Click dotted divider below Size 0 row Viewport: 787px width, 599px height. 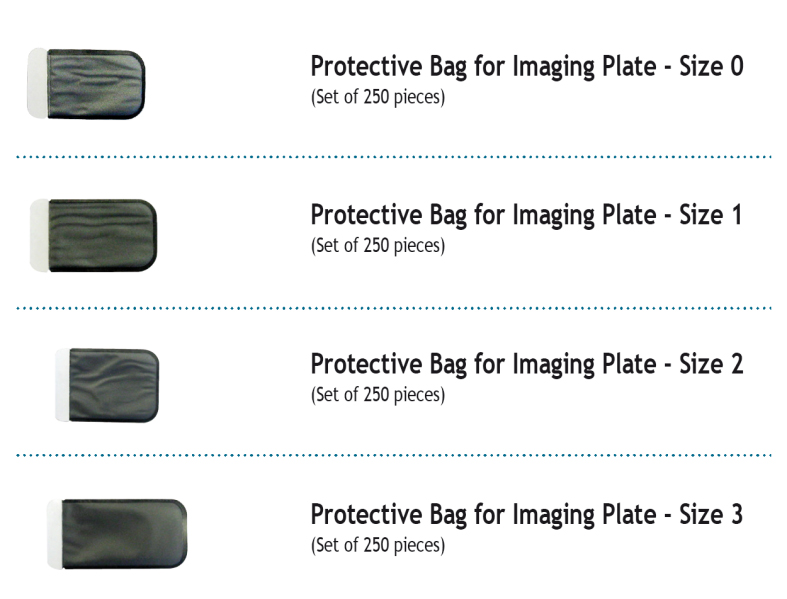coord(394,157)
